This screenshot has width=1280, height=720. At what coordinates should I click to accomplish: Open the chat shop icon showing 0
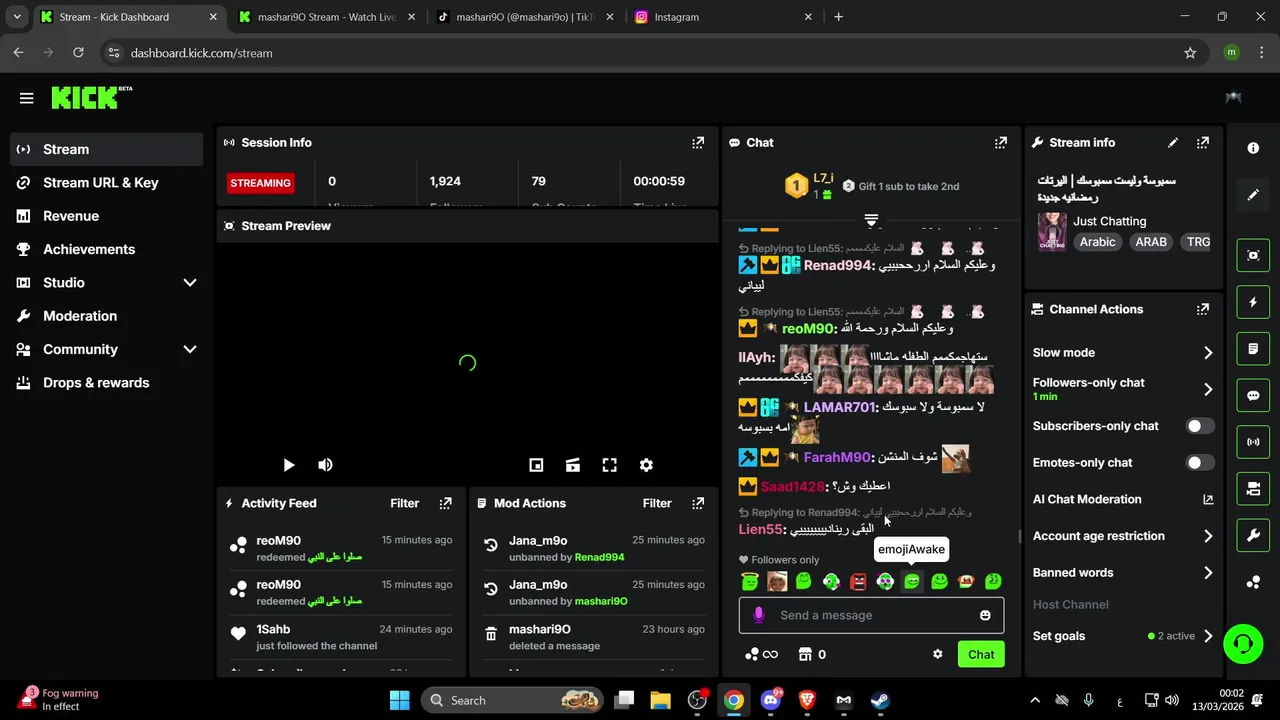(811, 654)
